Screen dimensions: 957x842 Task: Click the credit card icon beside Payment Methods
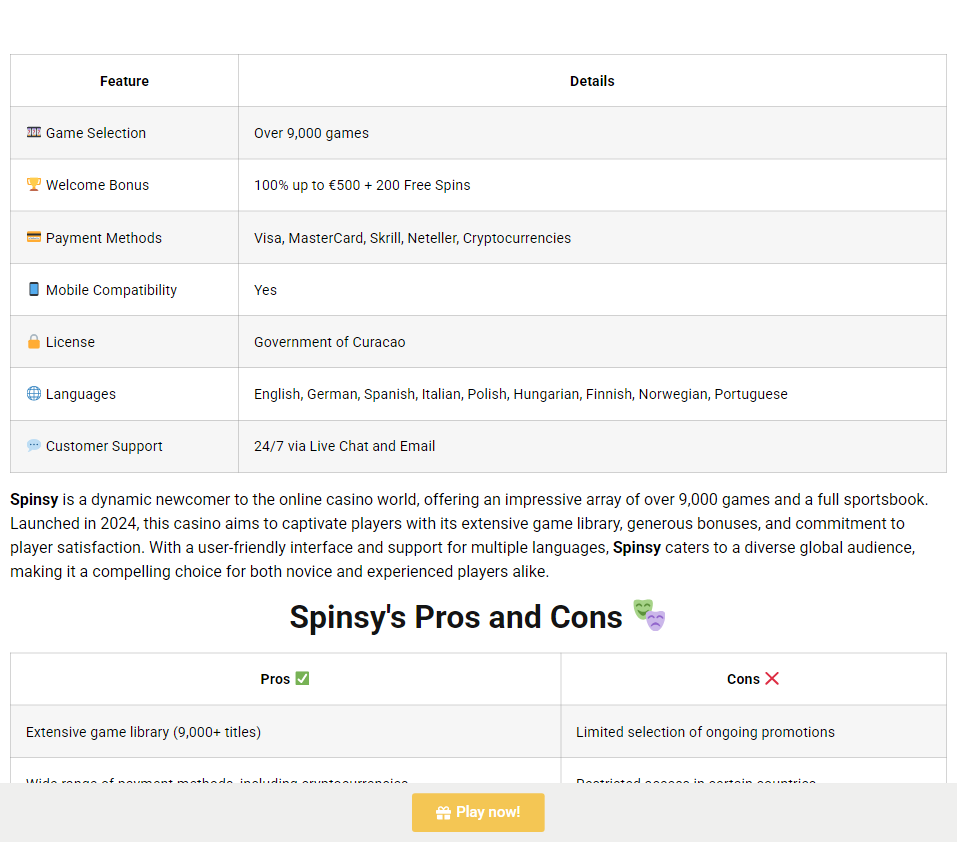click(x=34, y=237)
